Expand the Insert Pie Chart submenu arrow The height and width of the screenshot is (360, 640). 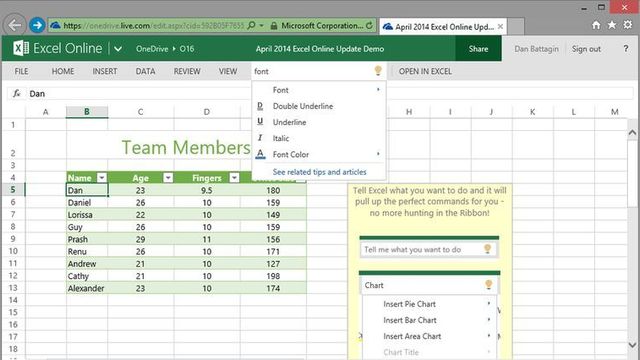pos(489,304)
